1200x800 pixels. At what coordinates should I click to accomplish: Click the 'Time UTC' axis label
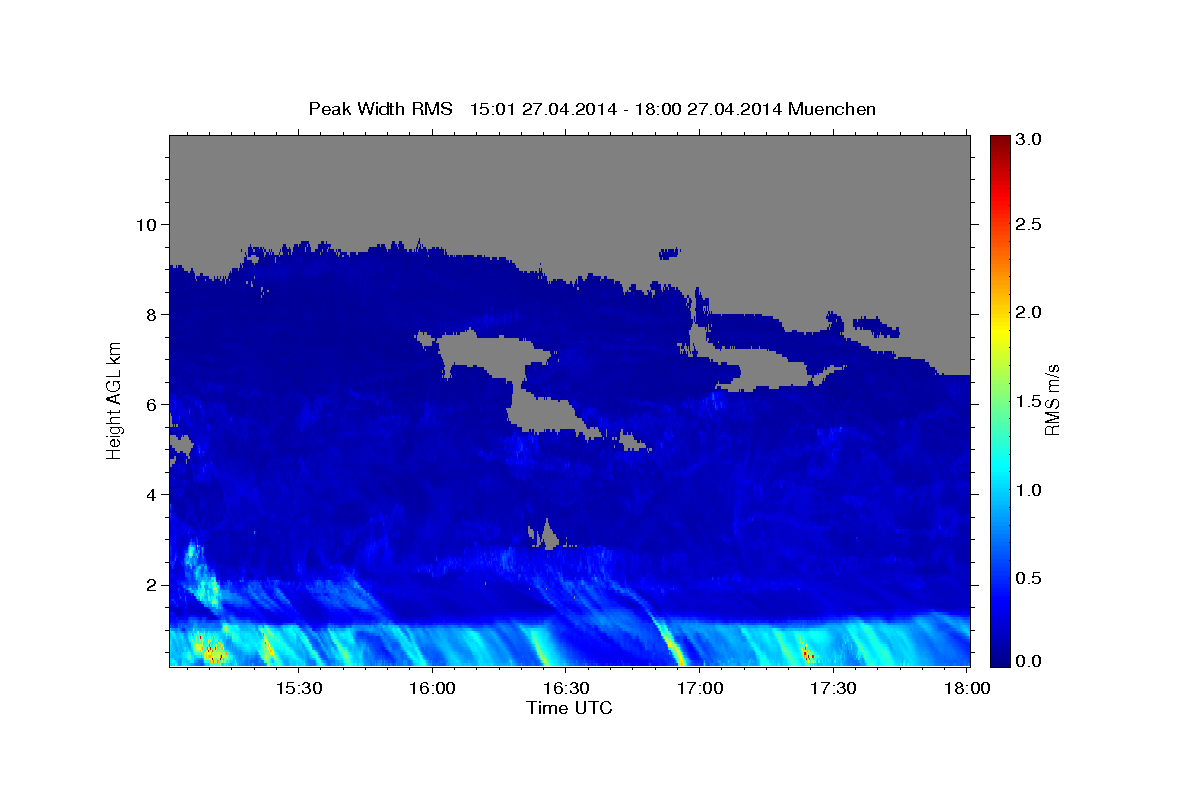pyautogui.click(x=569, y=708)
